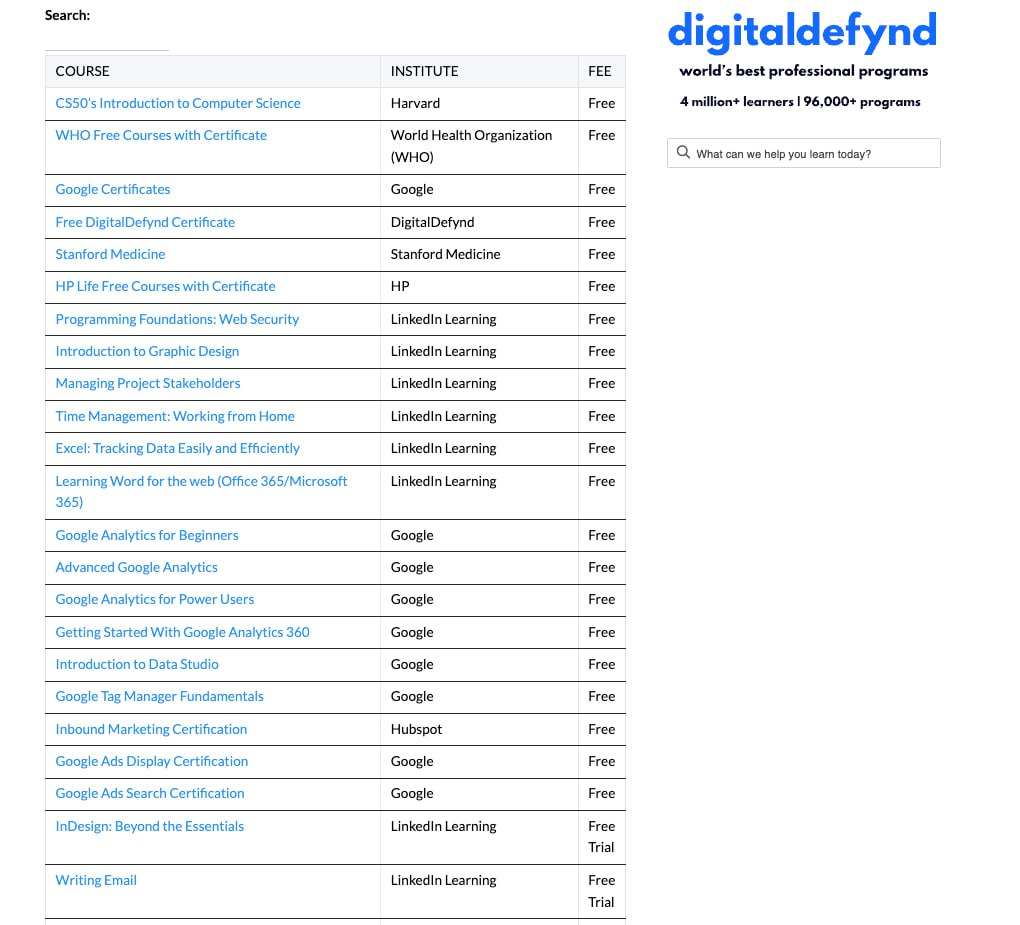The height and width of the screenshot is (925, 1020).
Task: Click the magnifier icon in search box
Action: pos(683,153)
